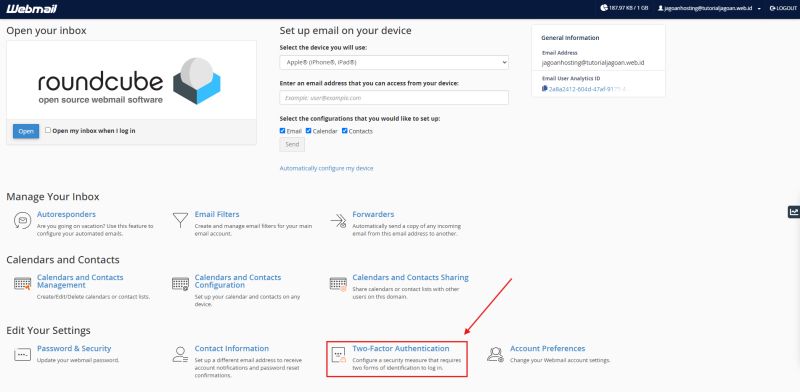Viewport: 800px width, 392px height.
Task: Uncheck the Calendar configuration checkbox
Action: click(x=308, y=131)
